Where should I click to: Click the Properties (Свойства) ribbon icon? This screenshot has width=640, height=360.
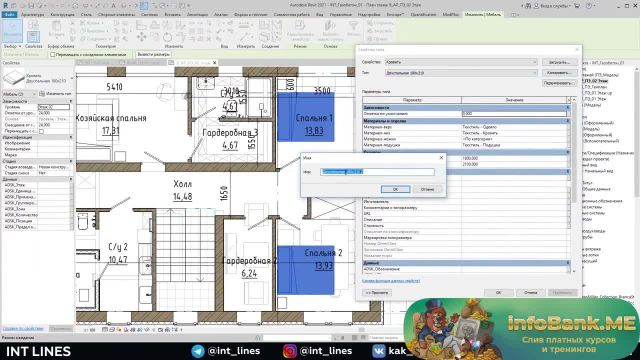33,36
